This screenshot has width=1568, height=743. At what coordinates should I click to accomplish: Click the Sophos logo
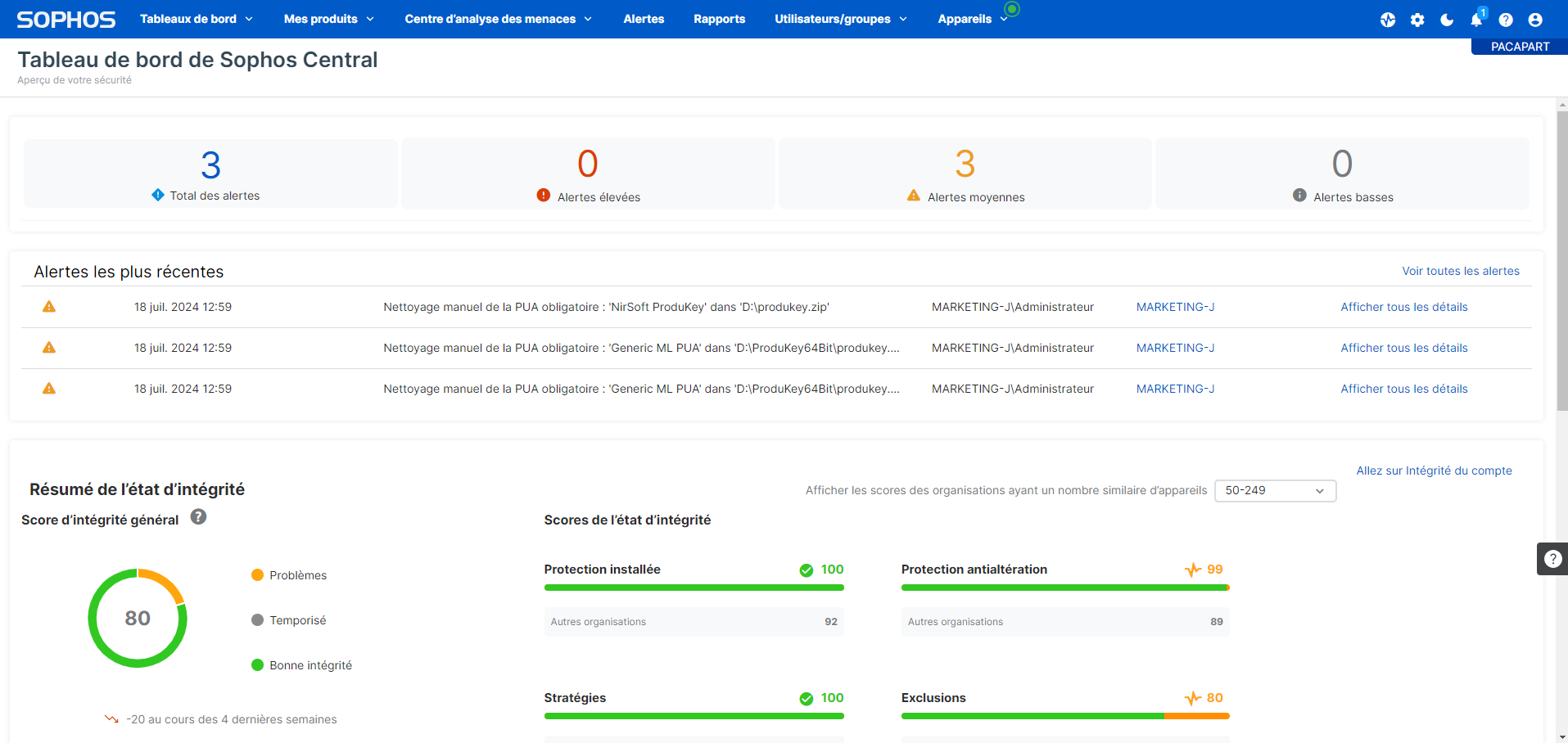(66, 20)
